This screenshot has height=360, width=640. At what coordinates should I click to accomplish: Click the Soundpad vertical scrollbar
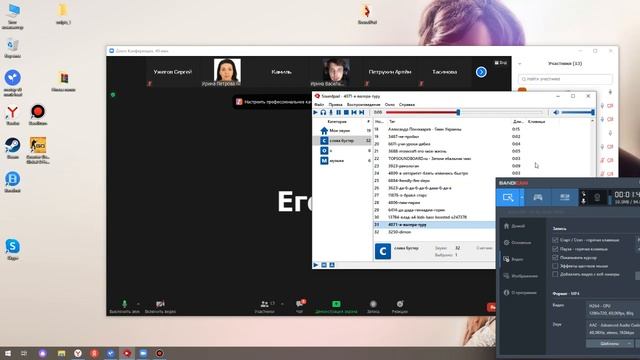click(x=593, y=149)
